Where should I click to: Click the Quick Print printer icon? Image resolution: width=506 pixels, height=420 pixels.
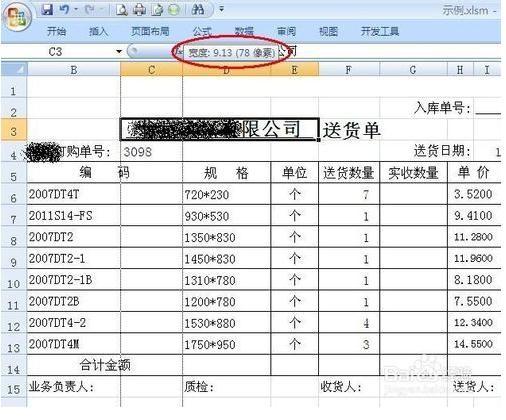139,10
